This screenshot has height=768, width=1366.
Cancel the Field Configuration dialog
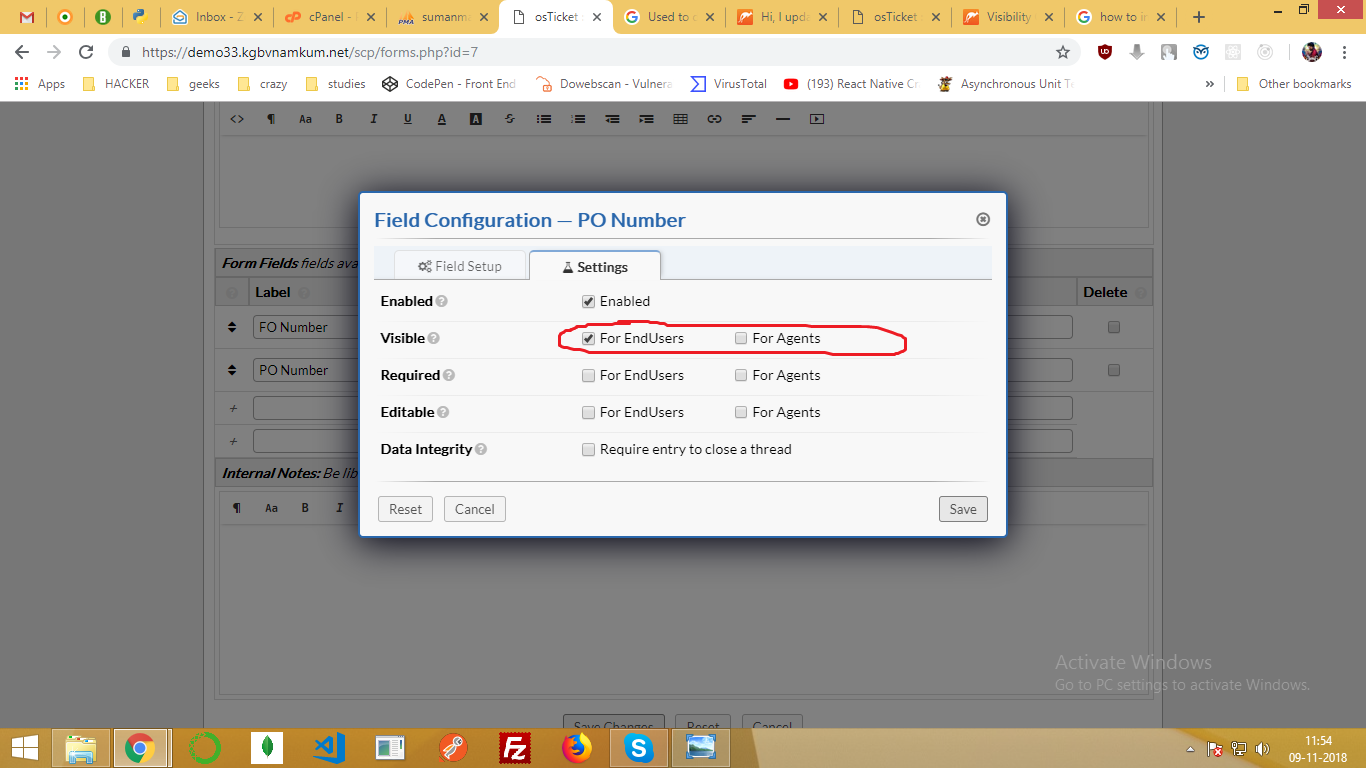coord(474,508)
